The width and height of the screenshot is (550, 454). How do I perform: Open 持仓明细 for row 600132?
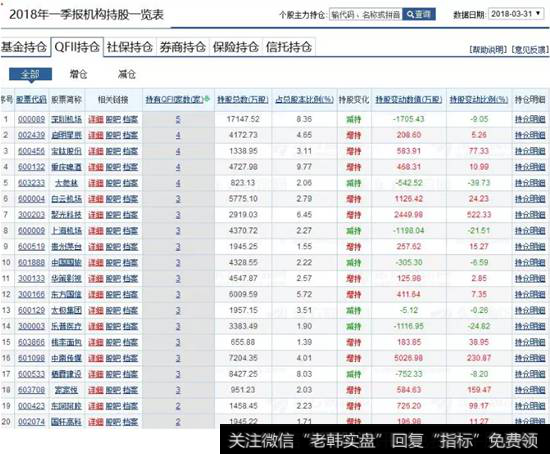tap(530, 167)
